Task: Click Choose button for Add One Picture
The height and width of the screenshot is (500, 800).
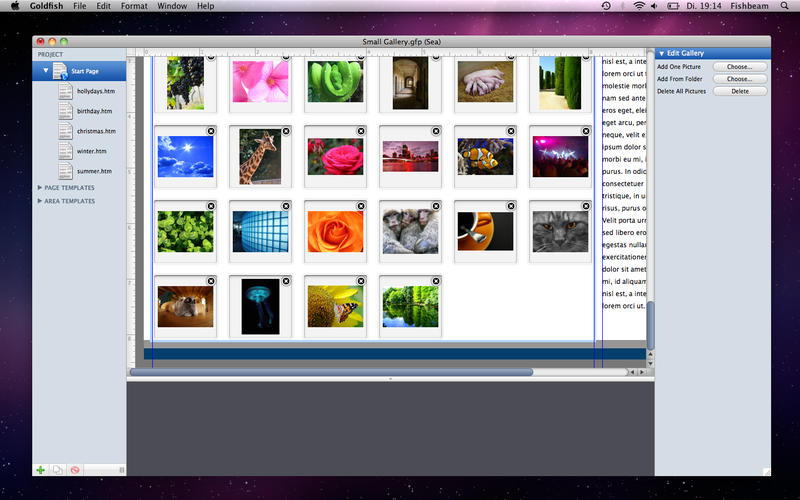Action: (739, 66)
